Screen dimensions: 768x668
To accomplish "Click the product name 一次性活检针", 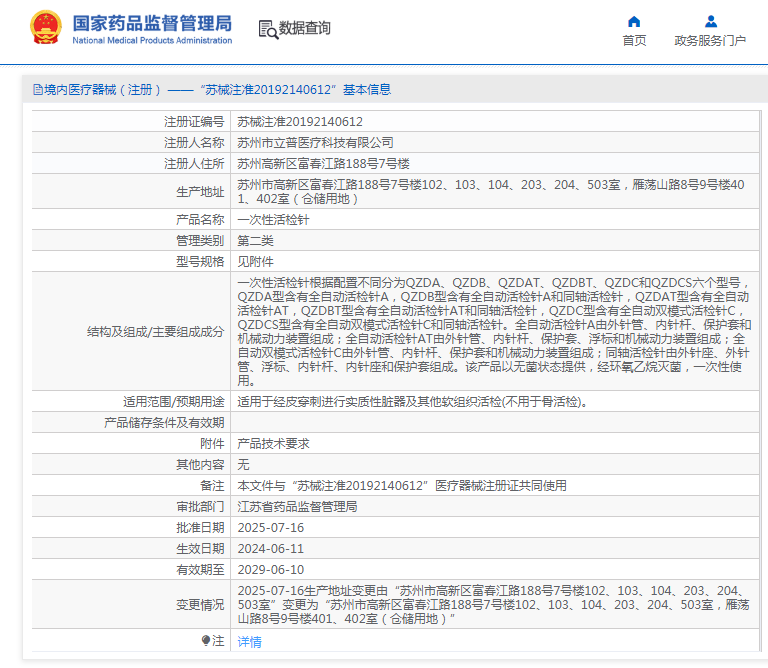I will 273,219.
